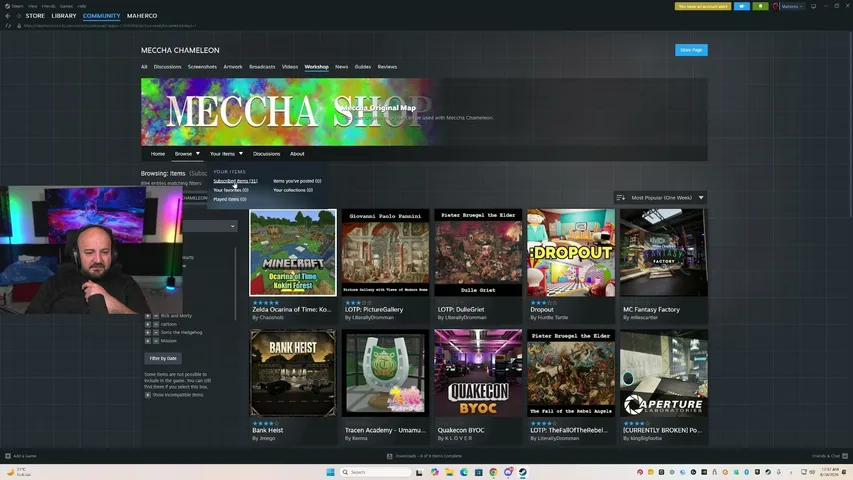Click the workshop About link
This screenshot has height=480, width=853.
point(297,153)
